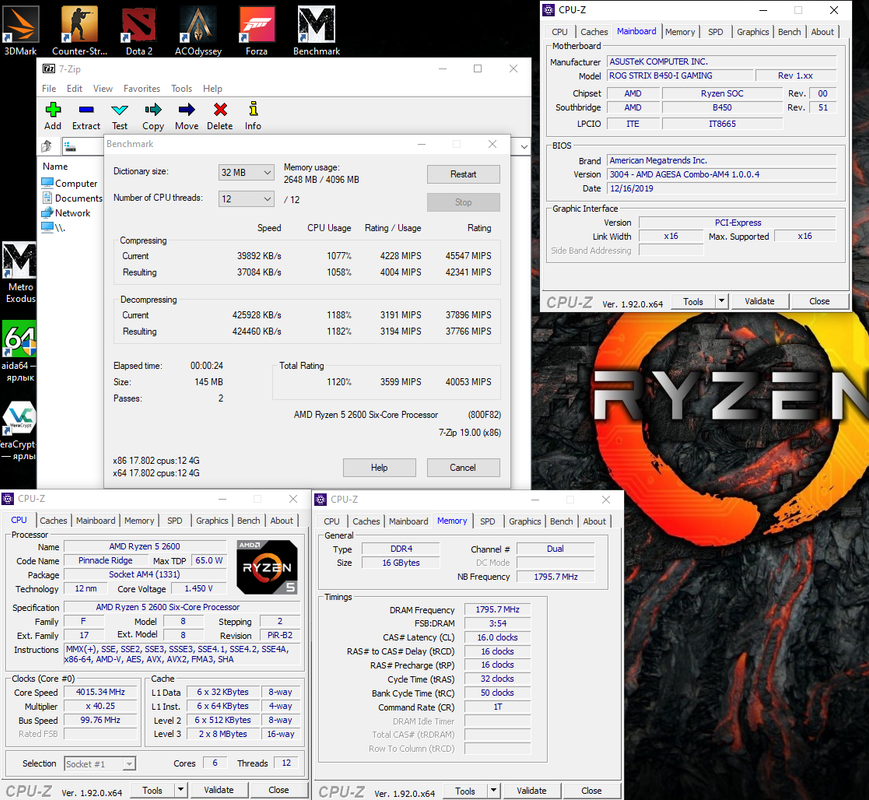The width and height of the screenshot is (869, 800).
Task: Open the 7-Zip View menu
Action: (x=103, y=89)
